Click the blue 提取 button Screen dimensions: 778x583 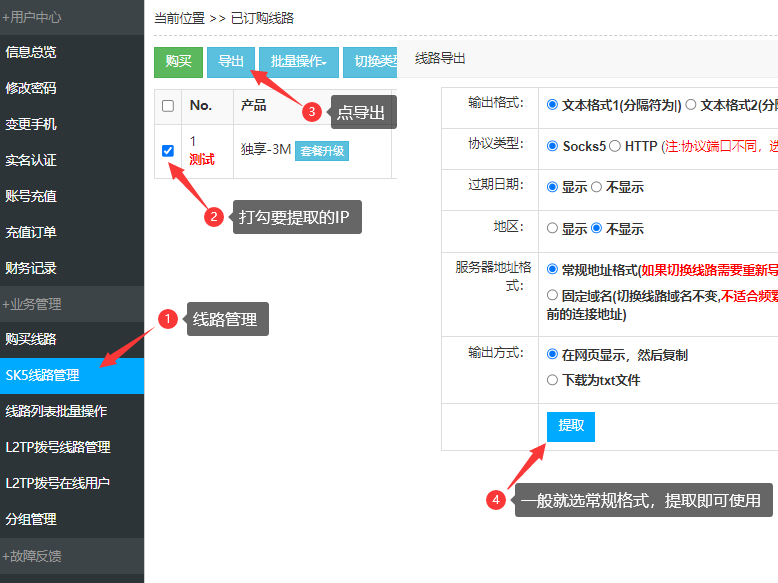(x=571, y=426)
